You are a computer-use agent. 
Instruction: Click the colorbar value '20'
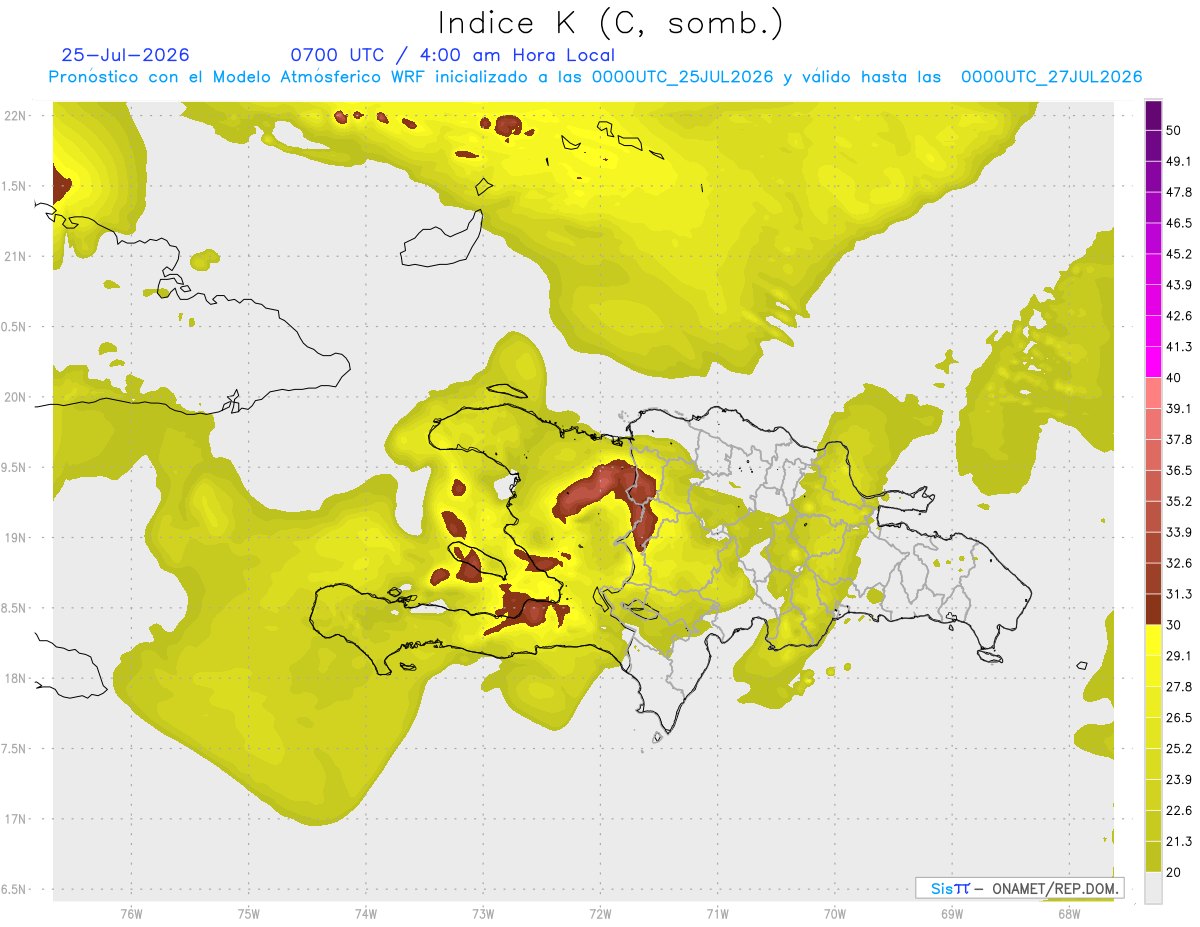[1174, 872]
